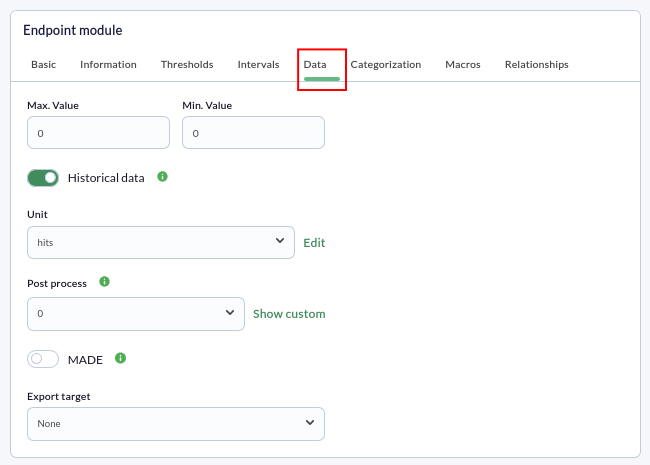This screenshot has height=465, width=650.
Task: Click the Show custom link
Action: point(289,314)
